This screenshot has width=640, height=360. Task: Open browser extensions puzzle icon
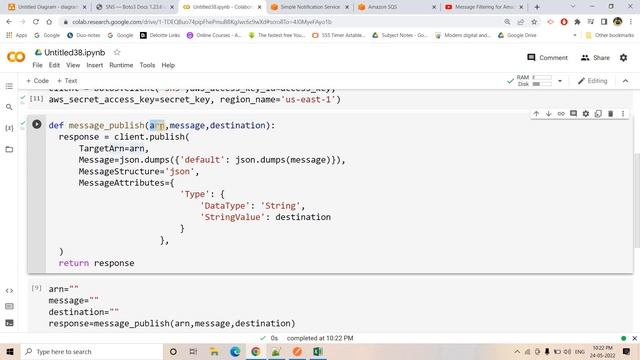click(x=577, y=22)
